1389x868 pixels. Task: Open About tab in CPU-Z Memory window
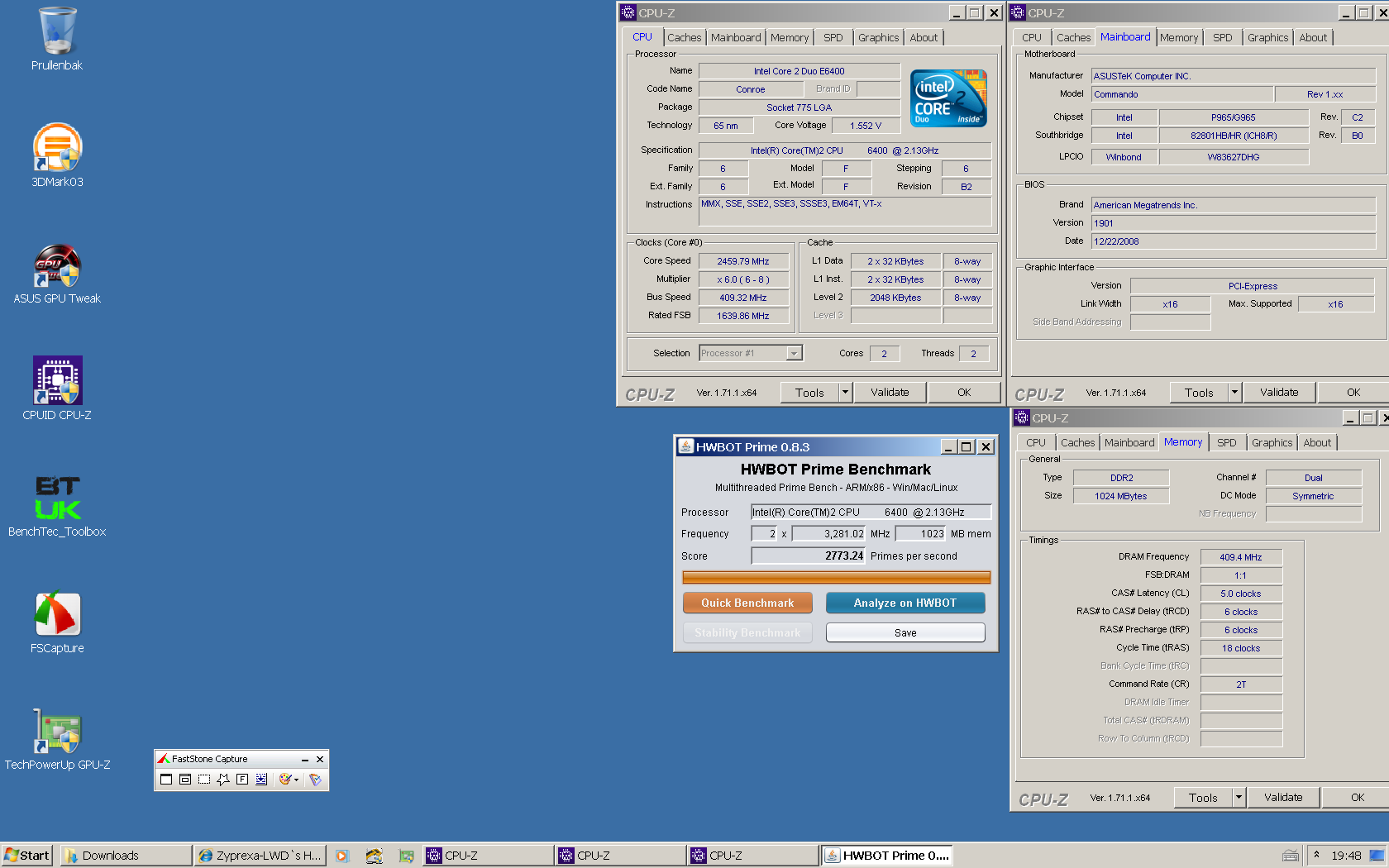click(x=1317, y=443)
